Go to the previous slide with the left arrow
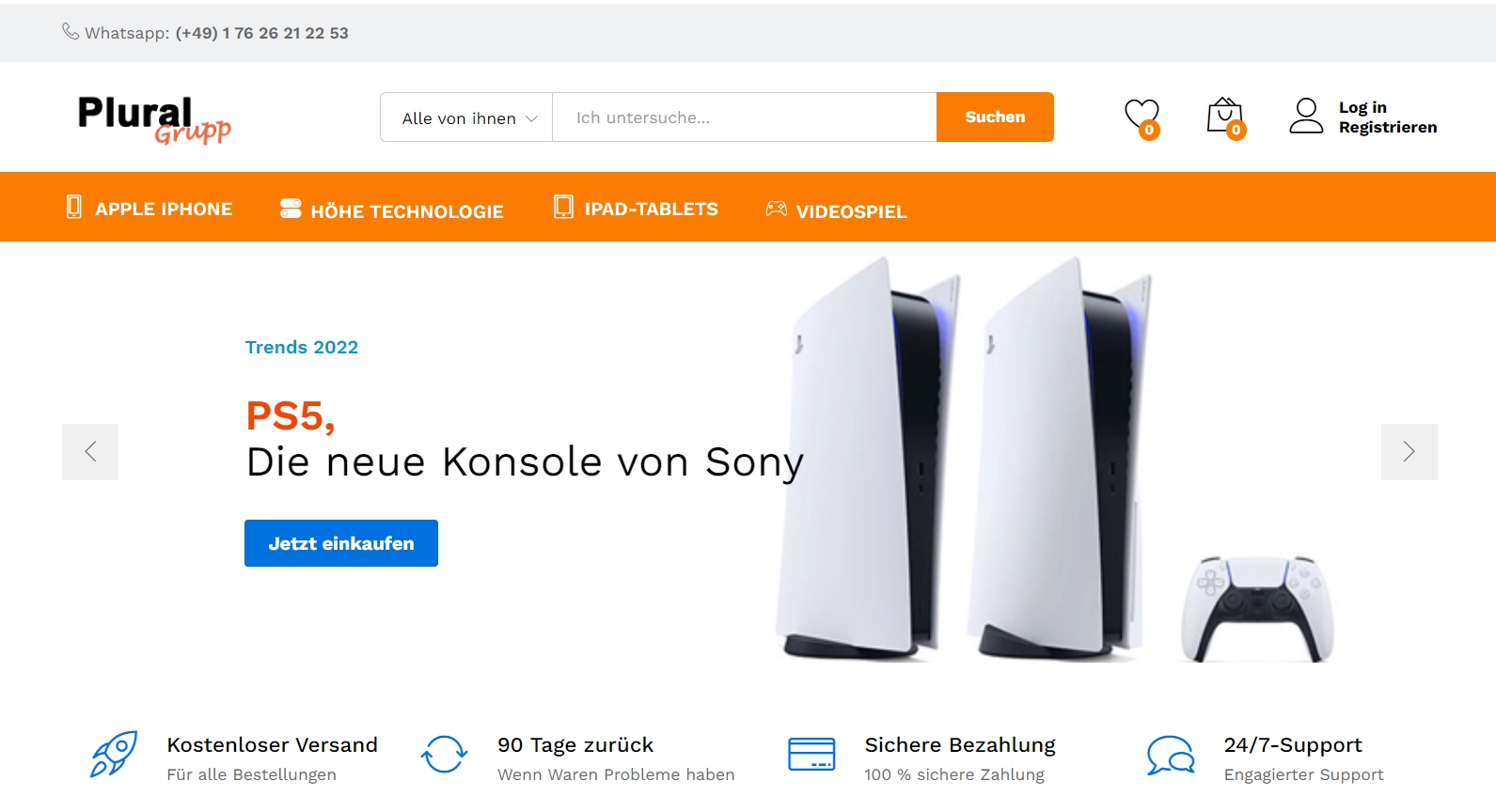This screenshot has width=1496, height=812. pyautogui.click(x=90, y=452)
